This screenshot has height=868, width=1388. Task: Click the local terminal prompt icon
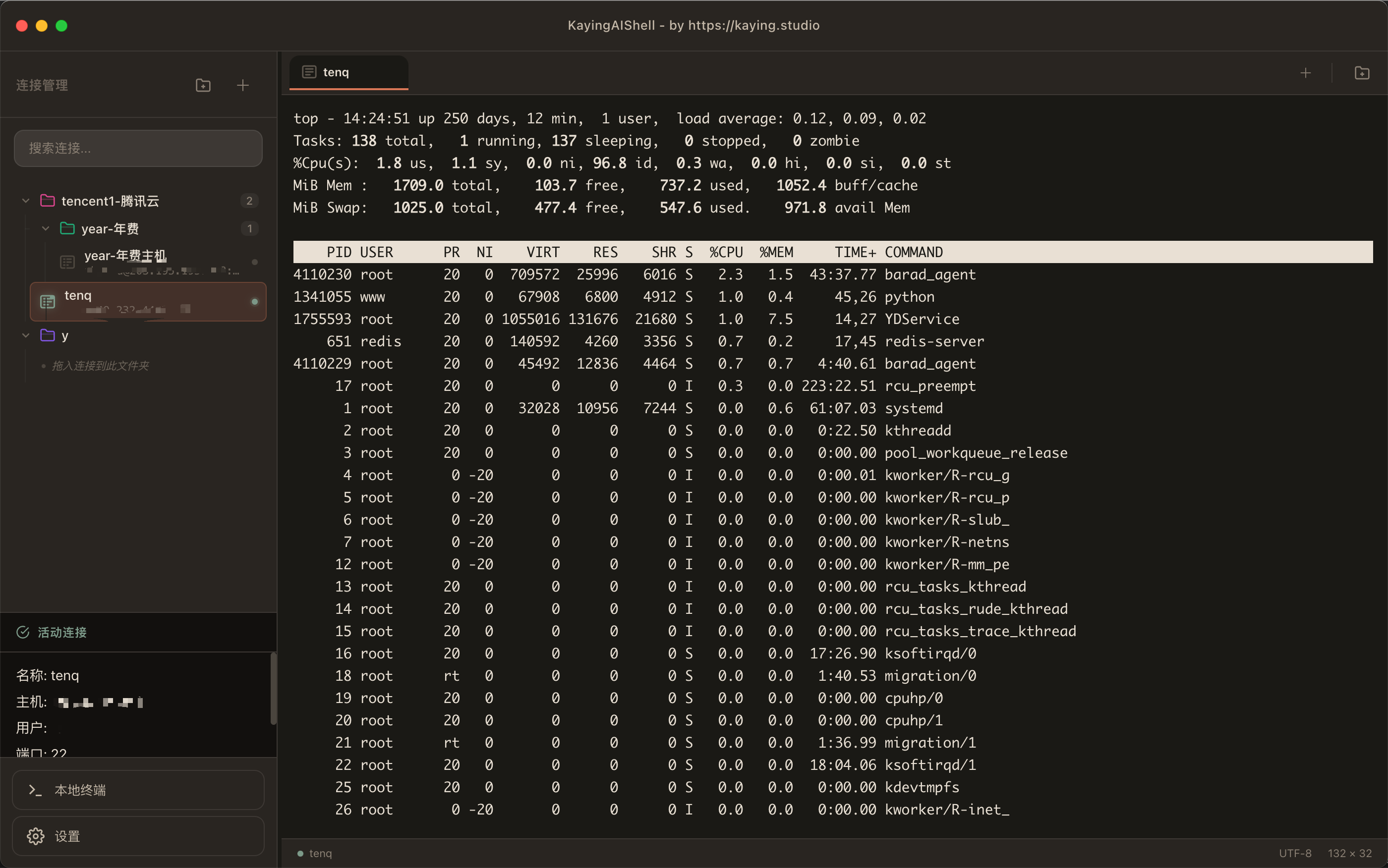click(x=36, y=790)
